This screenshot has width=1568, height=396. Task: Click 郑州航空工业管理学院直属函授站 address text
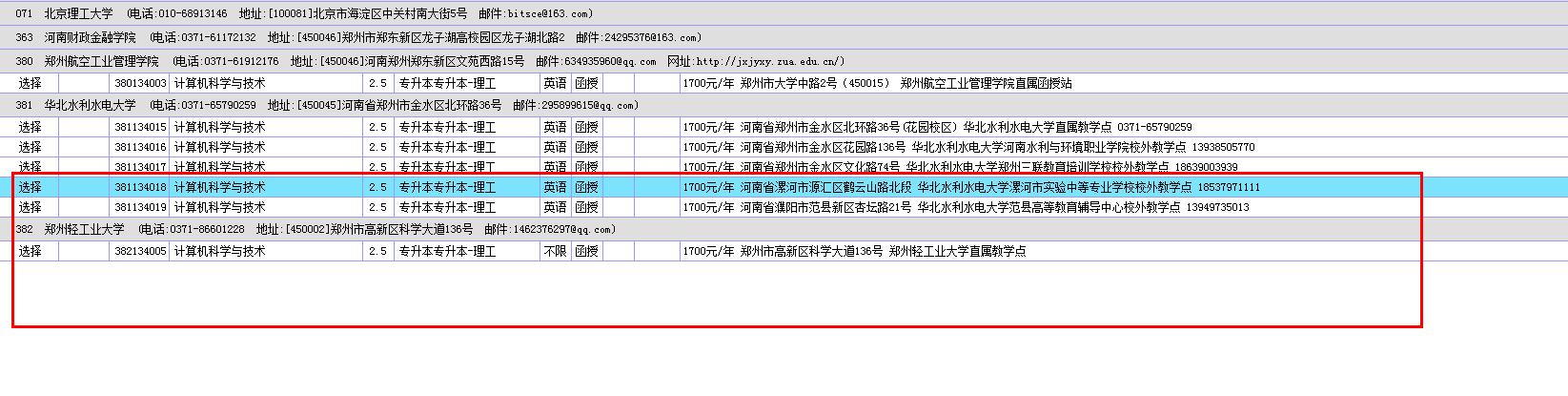point(987,84)
